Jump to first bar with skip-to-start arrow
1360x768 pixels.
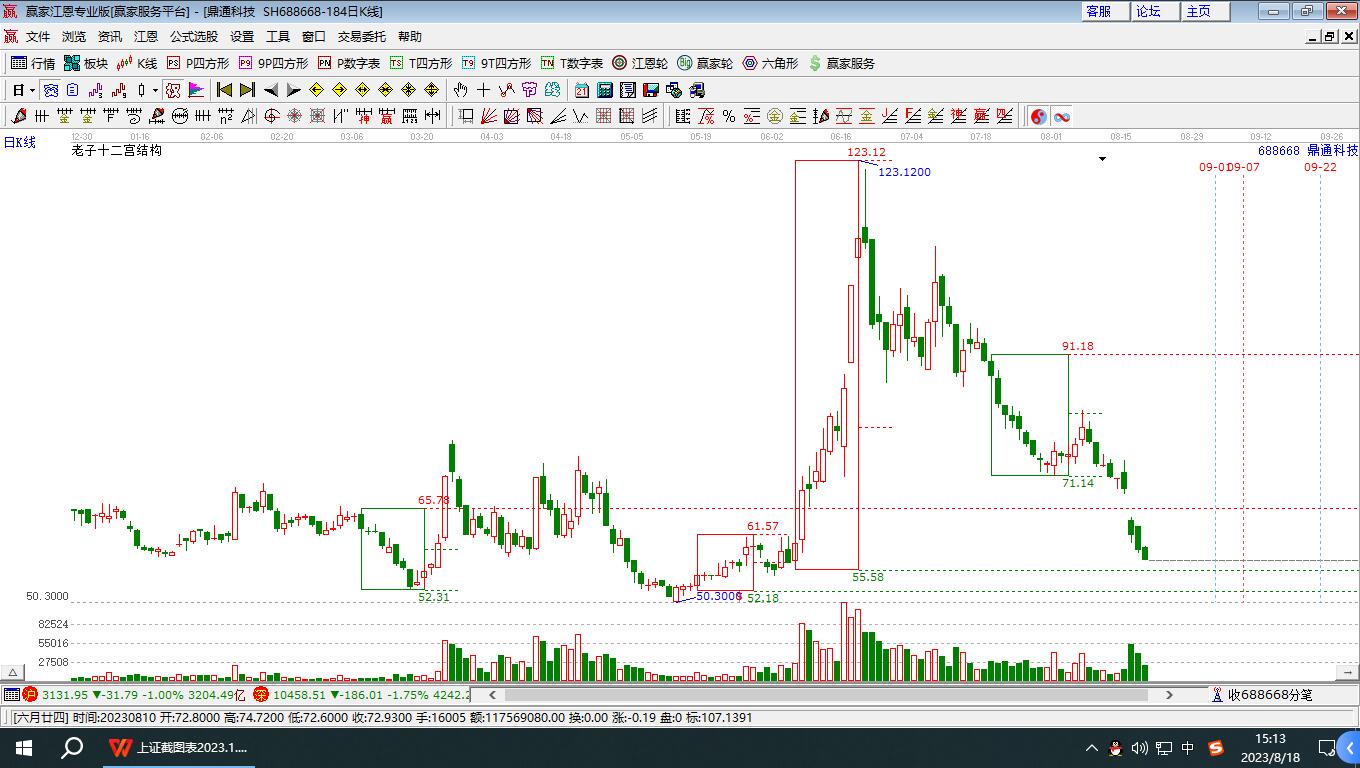coord(224,90)
